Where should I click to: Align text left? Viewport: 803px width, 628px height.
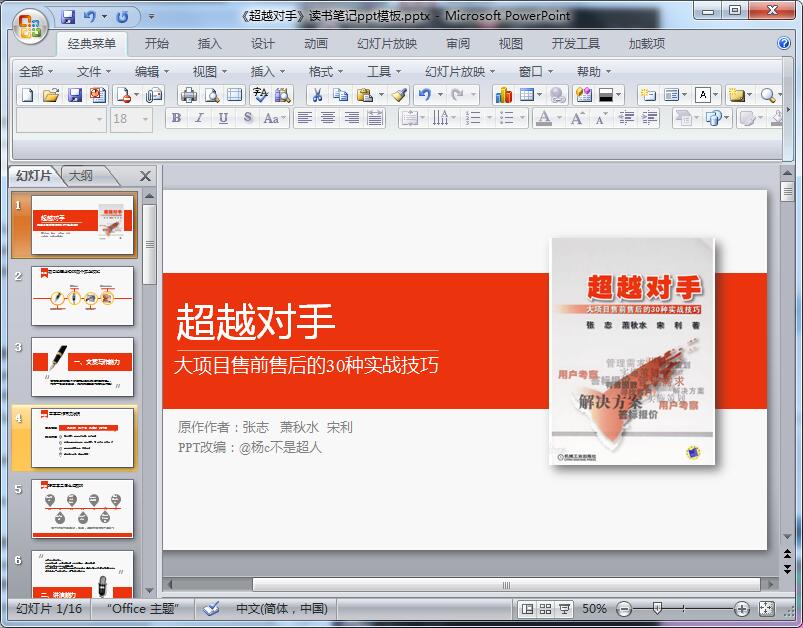click(x=305, y=118)
